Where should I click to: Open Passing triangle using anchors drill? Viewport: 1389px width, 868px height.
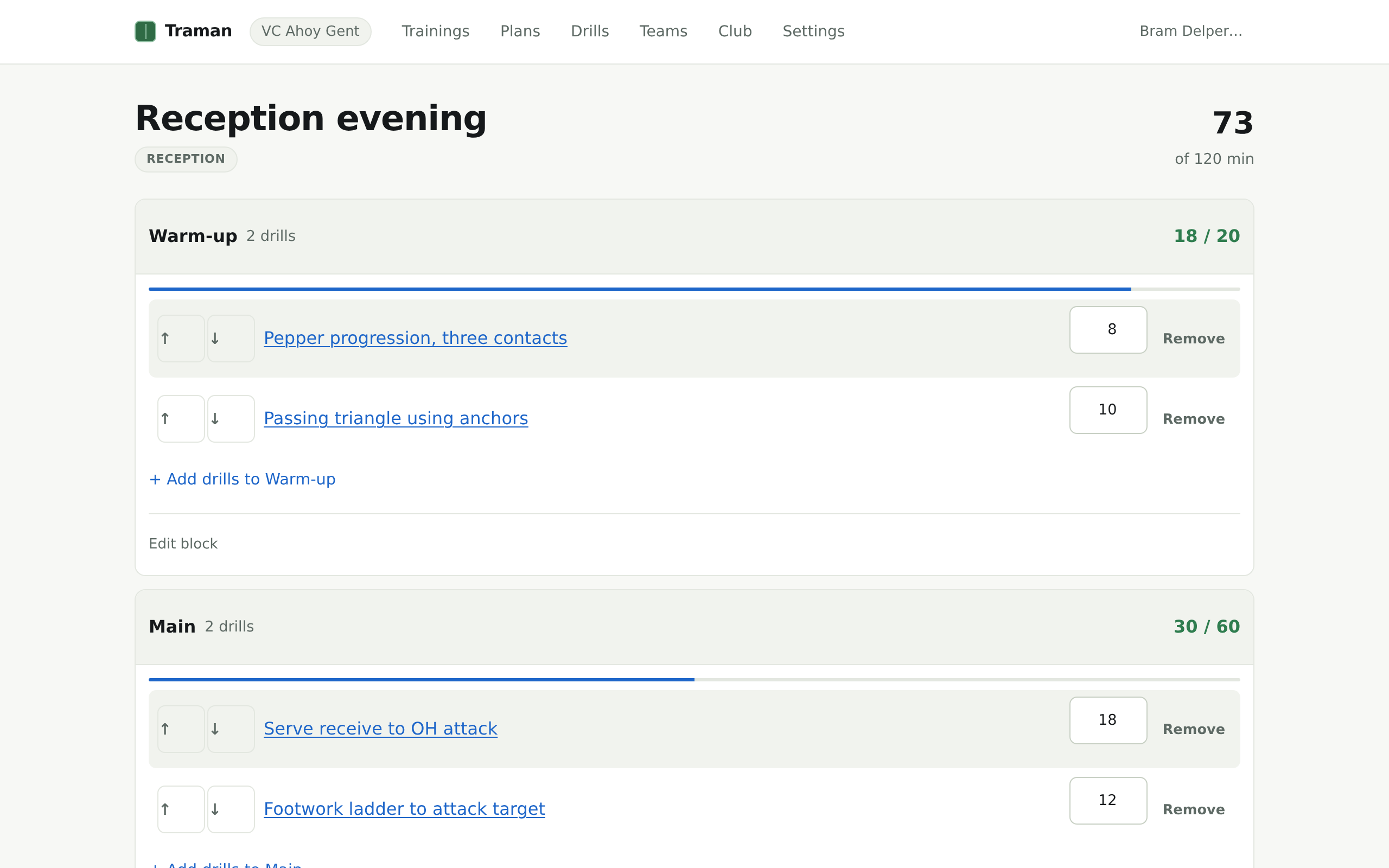(x=396, y=418)
